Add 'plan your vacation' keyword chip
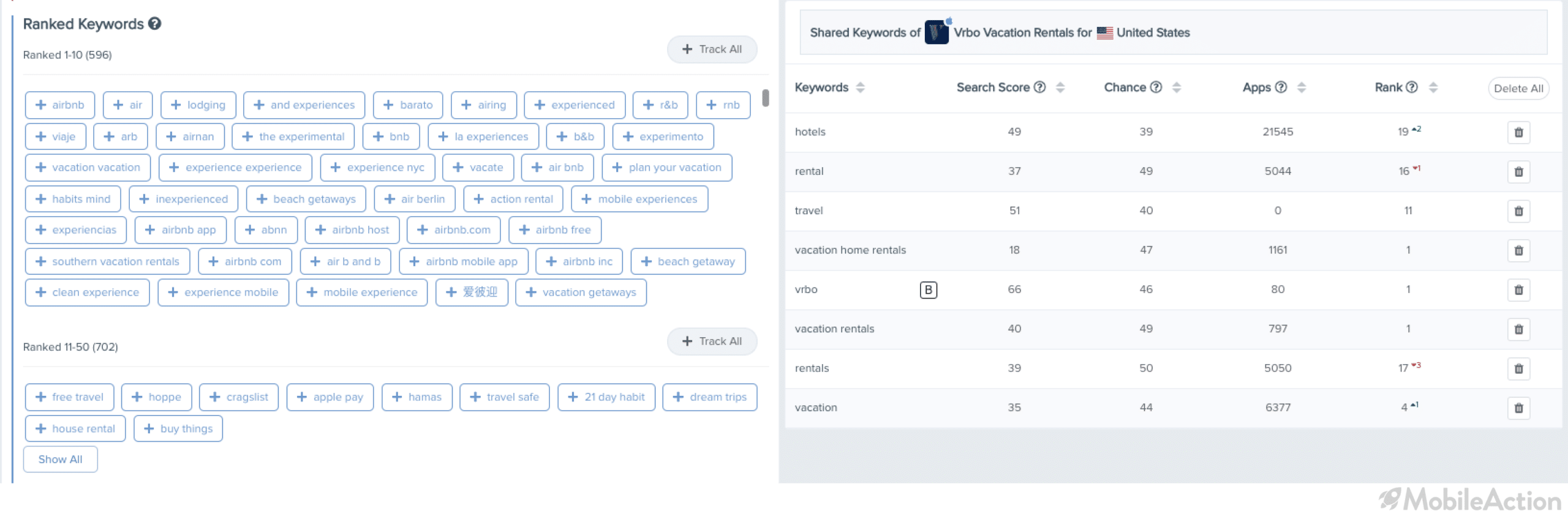Screen dimensions: 1568x514 [x=666, y=167]
